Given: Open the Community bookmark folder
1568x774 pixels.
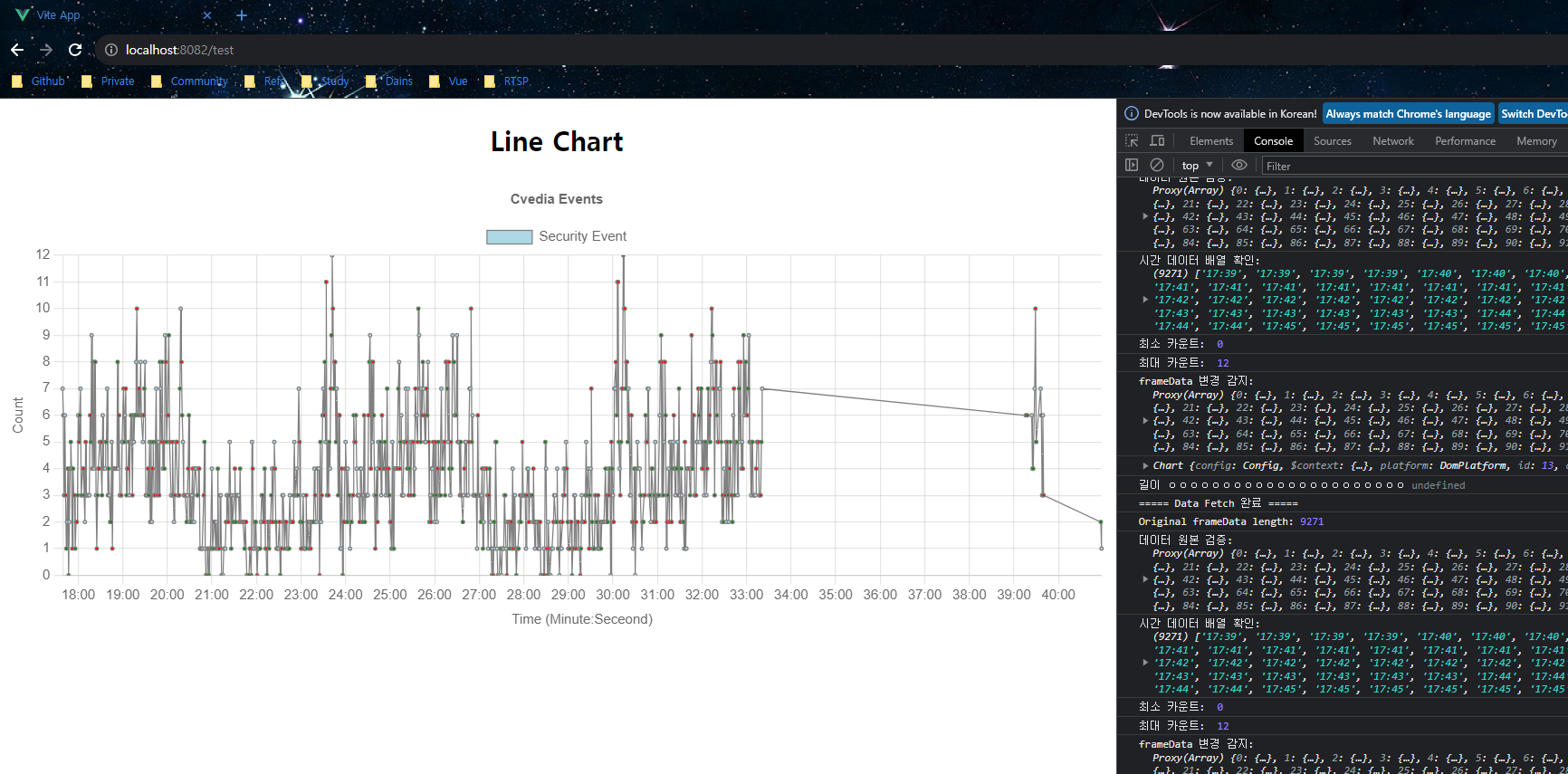Looking at the screenshot, I should click(x=189, y=81).
